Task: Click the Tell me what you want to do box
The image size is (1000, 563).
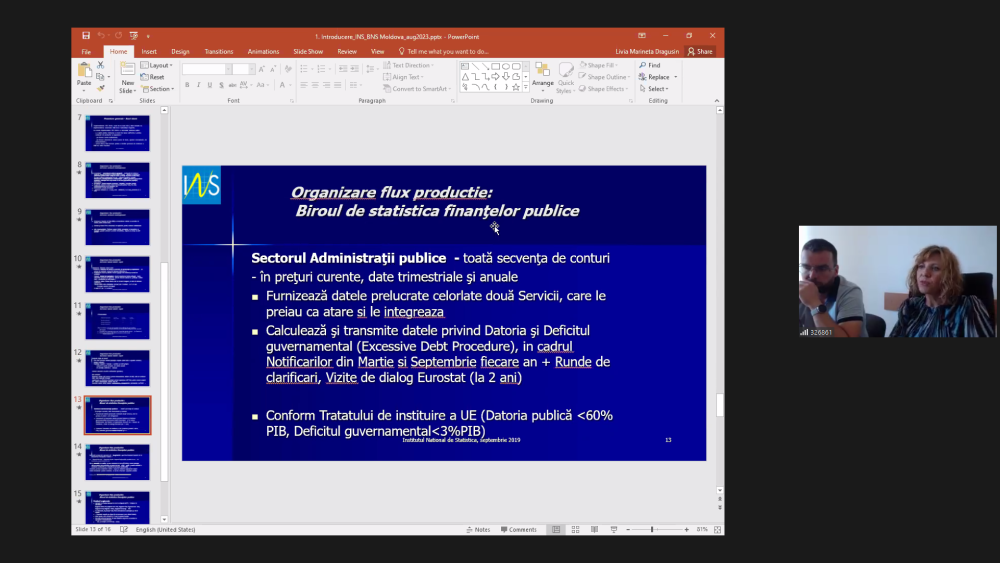Action: tap(444, 52)
